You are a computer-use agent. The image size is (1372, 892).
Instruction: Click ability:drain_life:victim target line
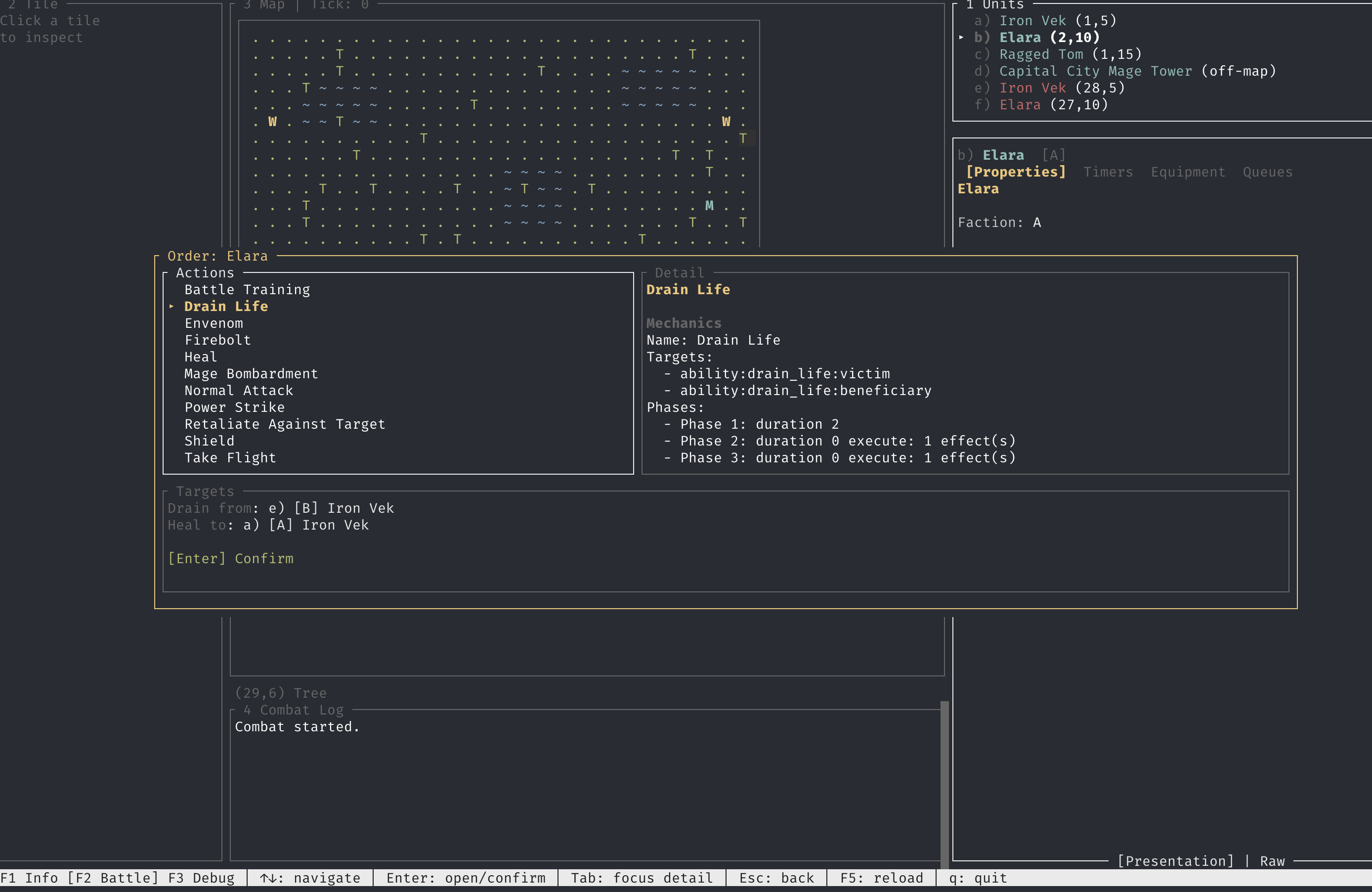pyautogui.click(x=776, y=374)
